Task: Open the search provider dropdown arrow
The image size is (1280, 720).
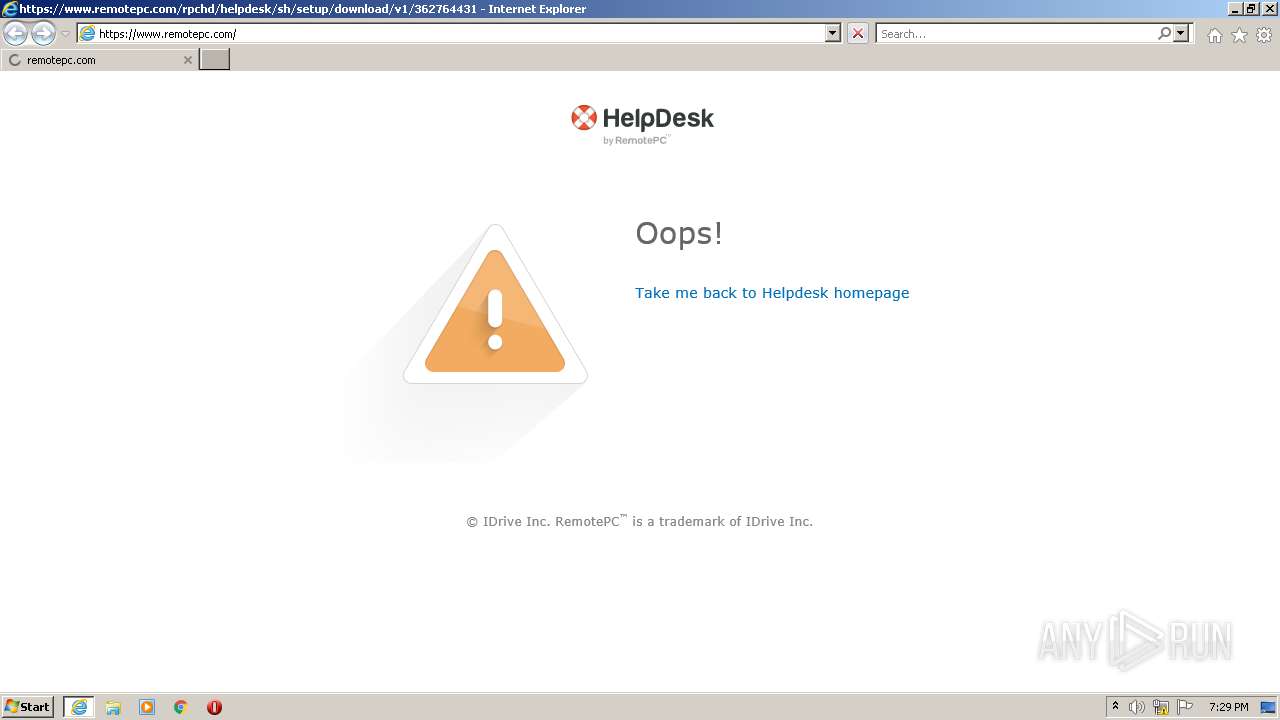Action: [1181, 33]
